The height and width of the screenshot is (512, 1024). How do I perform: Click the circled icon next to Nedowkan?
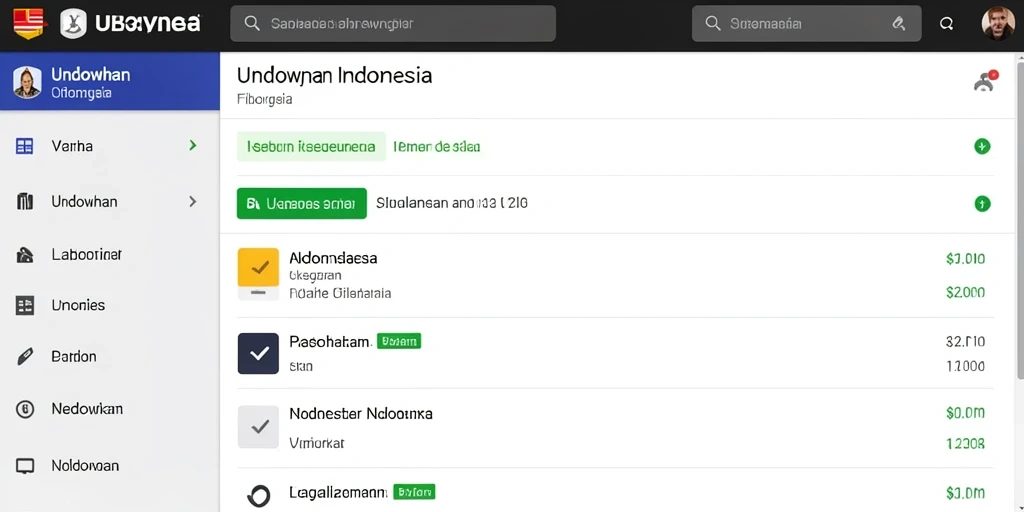click(x=24, y=409)
